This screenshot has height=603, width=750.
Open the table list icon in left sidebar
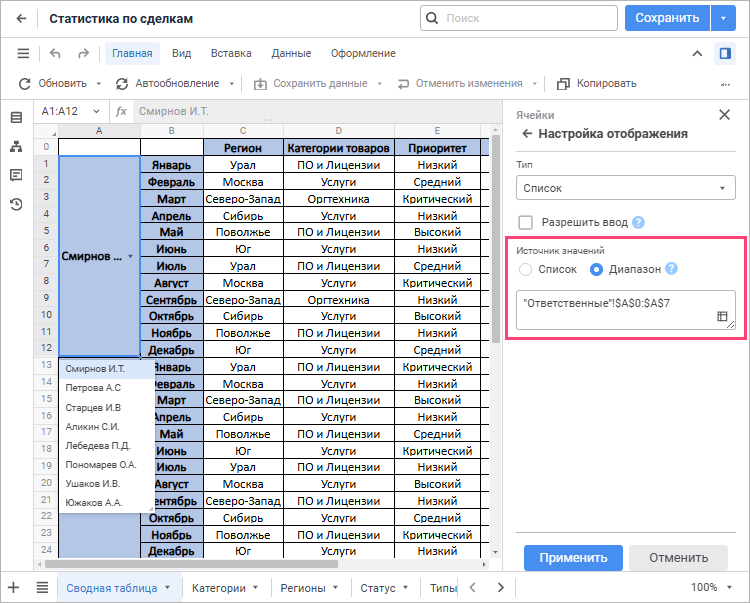[x=16, y=117]
